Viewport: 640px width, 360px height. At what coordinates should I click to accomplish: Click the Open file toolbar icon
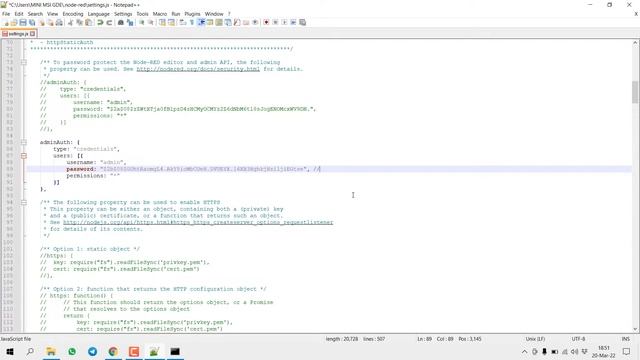14,22
